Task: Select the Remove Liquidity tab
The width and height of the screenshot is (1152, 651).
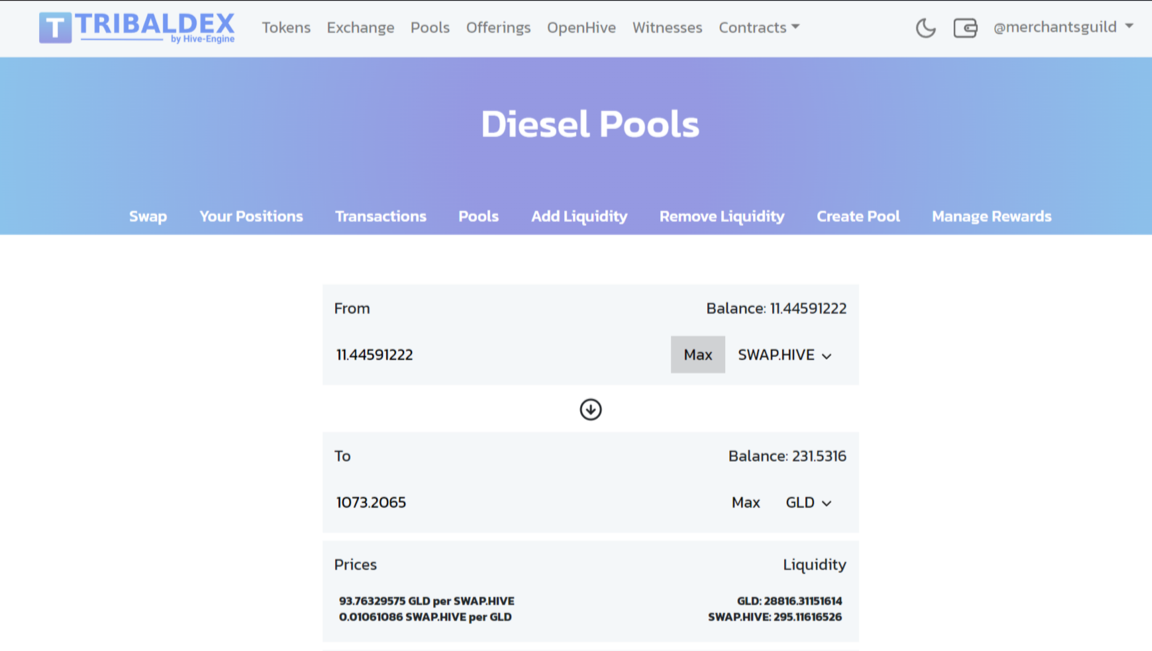Action: [x=721, y=216]
